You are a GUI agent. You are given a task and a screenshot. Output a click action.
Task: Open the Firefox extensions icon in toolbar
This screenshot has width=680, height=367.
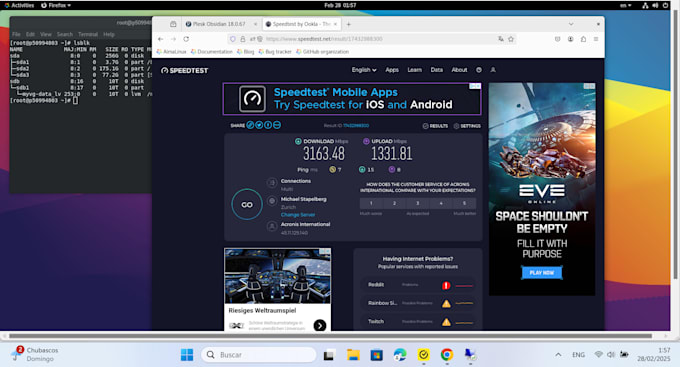(583, 39)
